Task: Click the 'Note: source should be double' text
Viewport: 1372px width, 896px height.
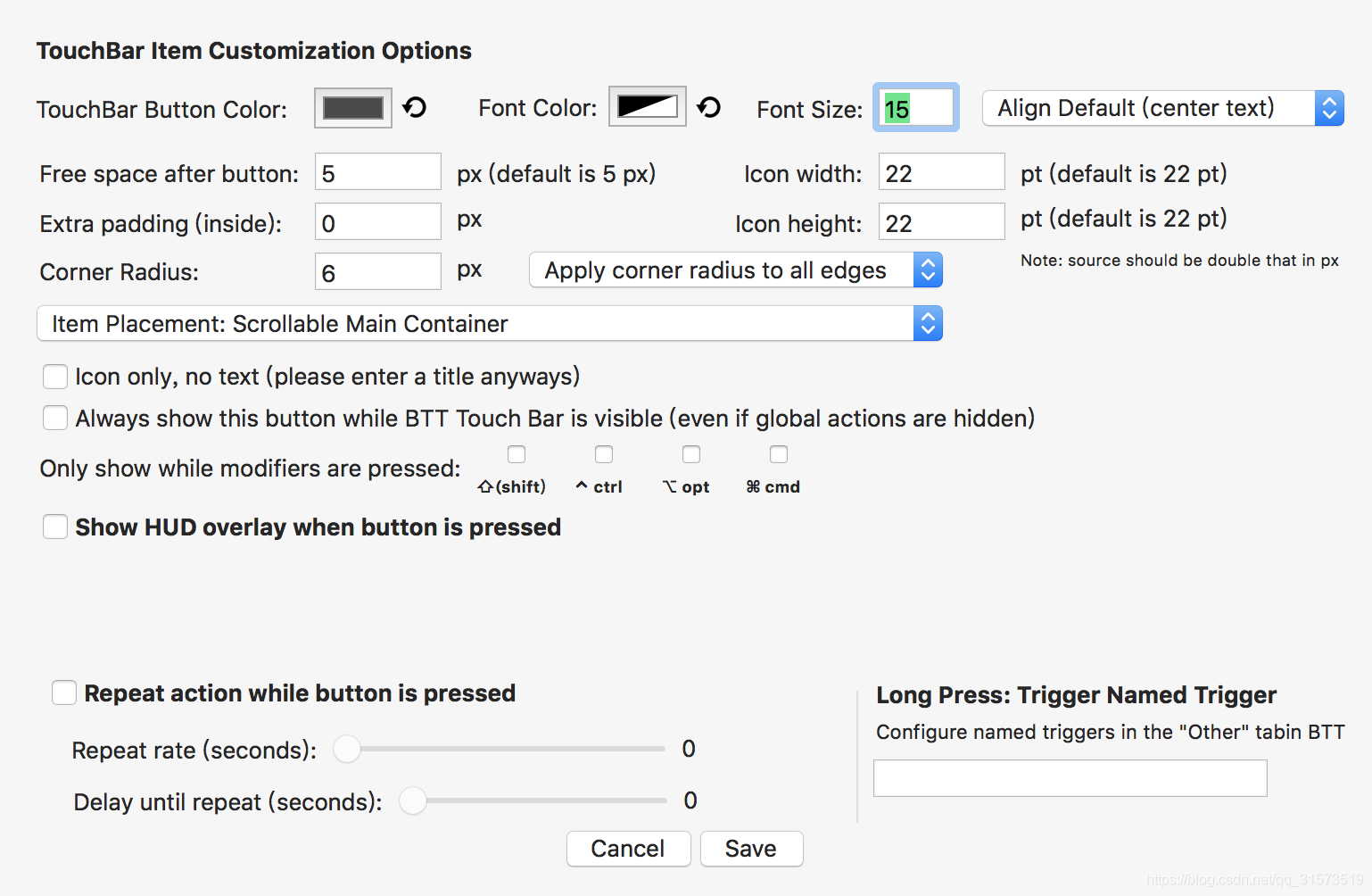Action: (1179, 261)
